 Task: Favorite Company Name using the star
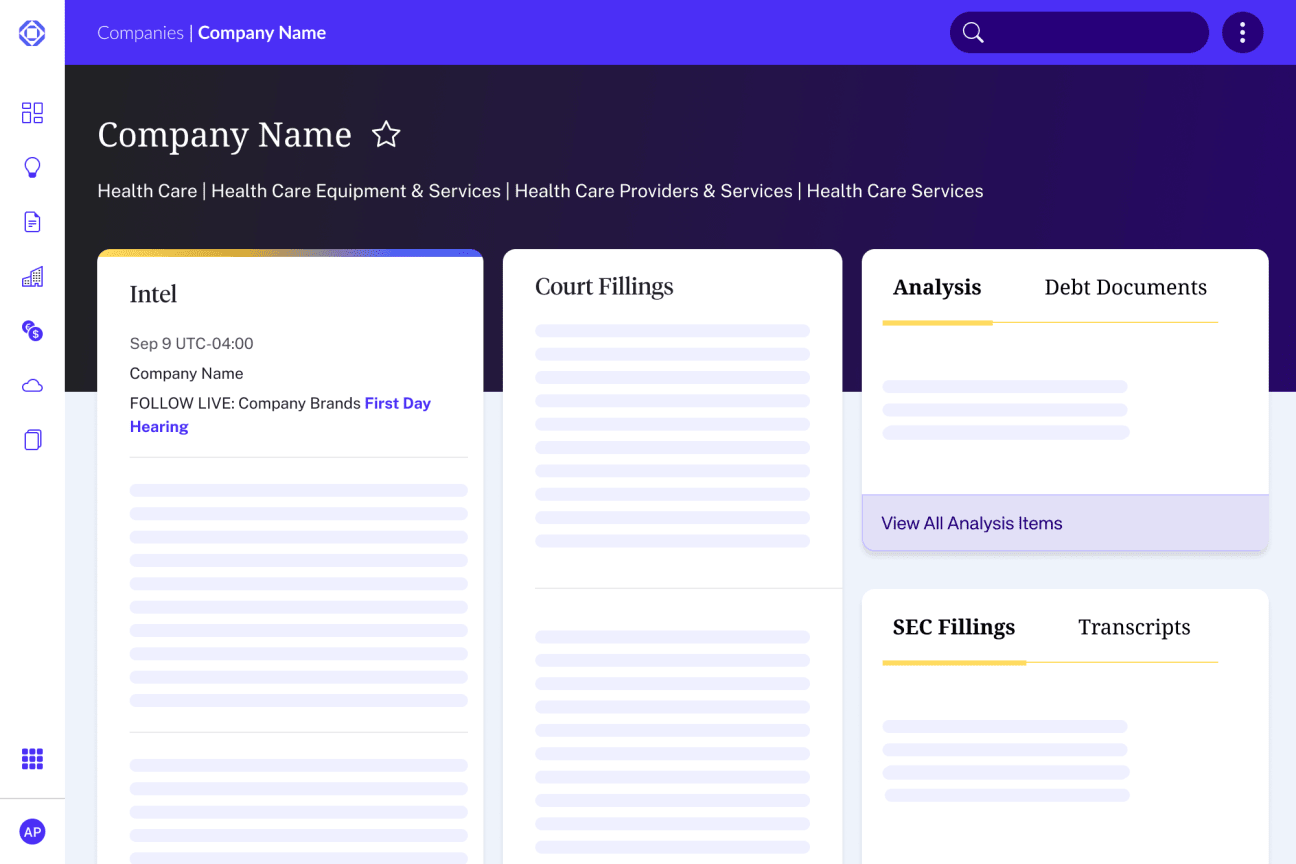pyautogui.click(x=386, y=134)
